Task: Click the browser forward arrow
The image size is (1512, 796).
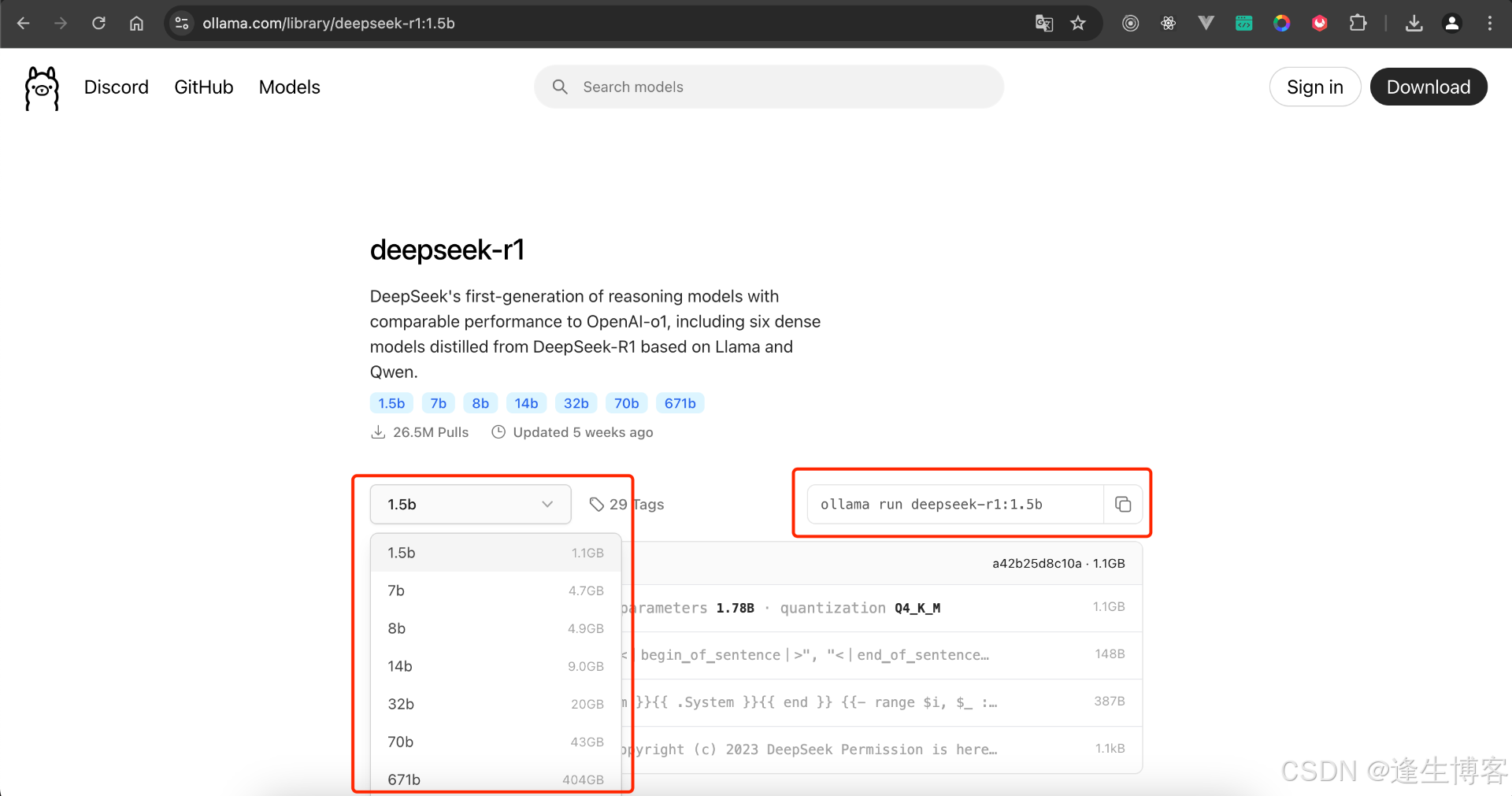Action: coord(61,24)
